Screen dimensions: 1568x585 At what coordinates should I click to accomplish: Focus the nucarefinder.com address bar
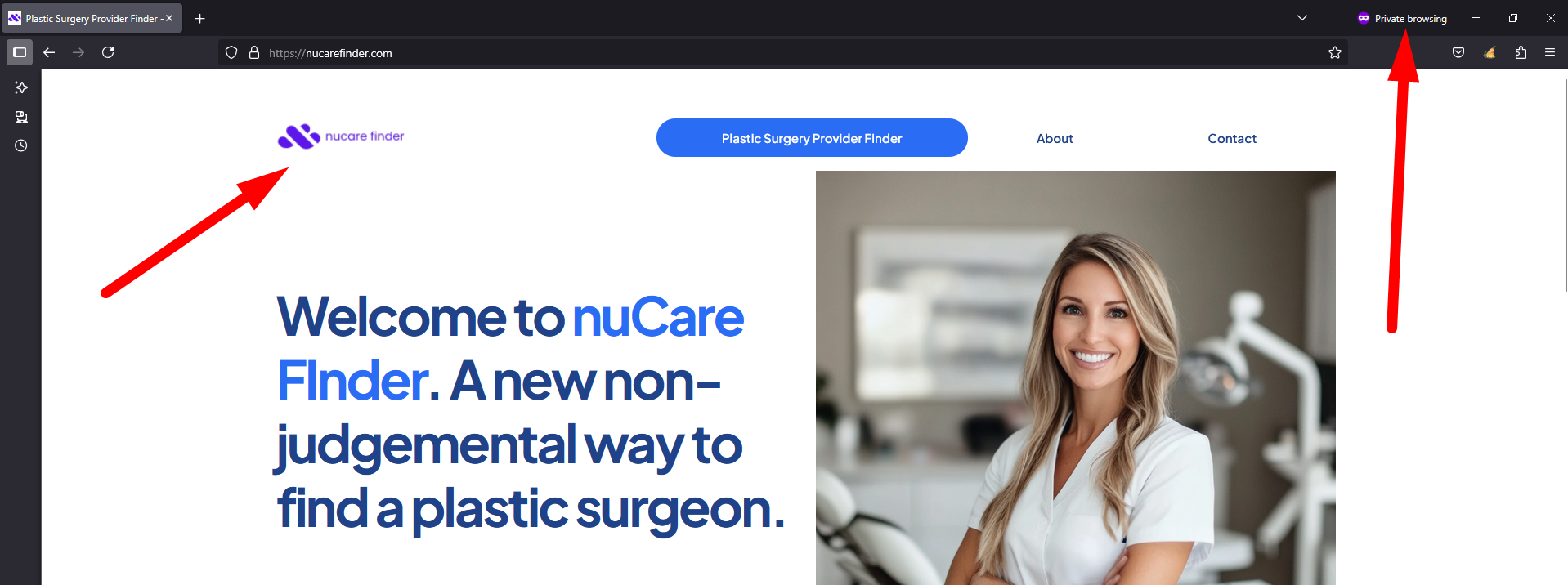pyautogui.click(x=785, y=53)
